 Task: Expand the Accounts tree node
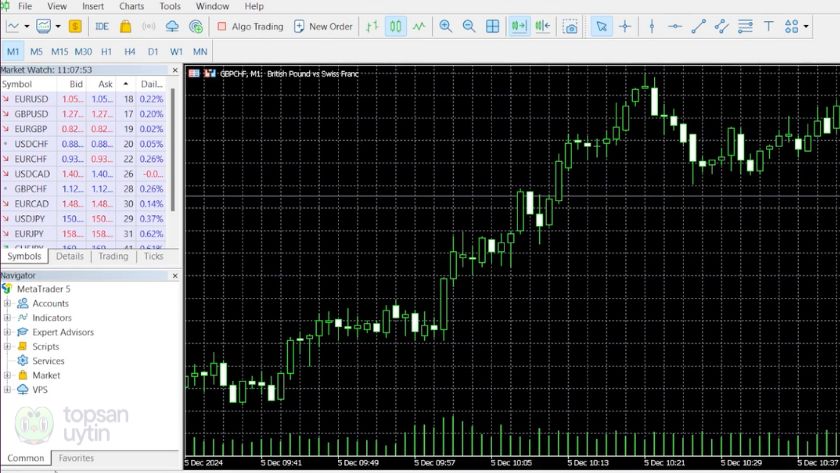[7, 303]
